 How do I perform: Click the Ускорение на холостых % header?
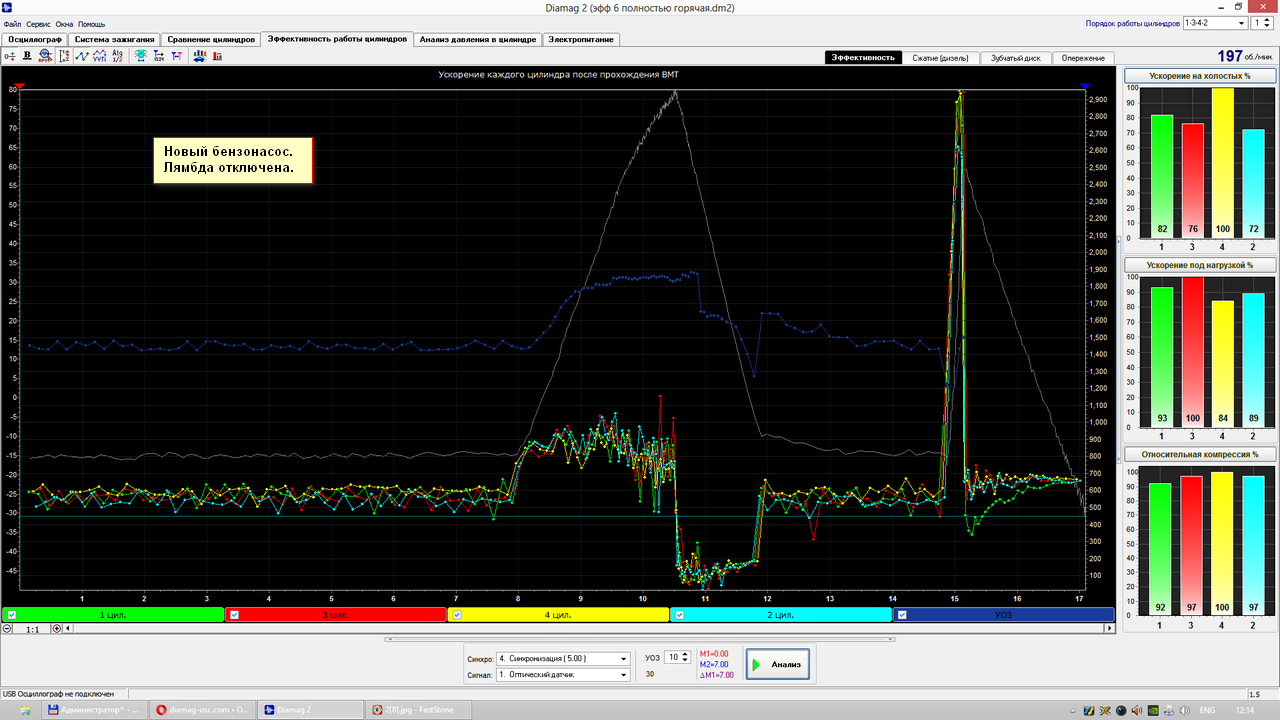[1198, 76]
